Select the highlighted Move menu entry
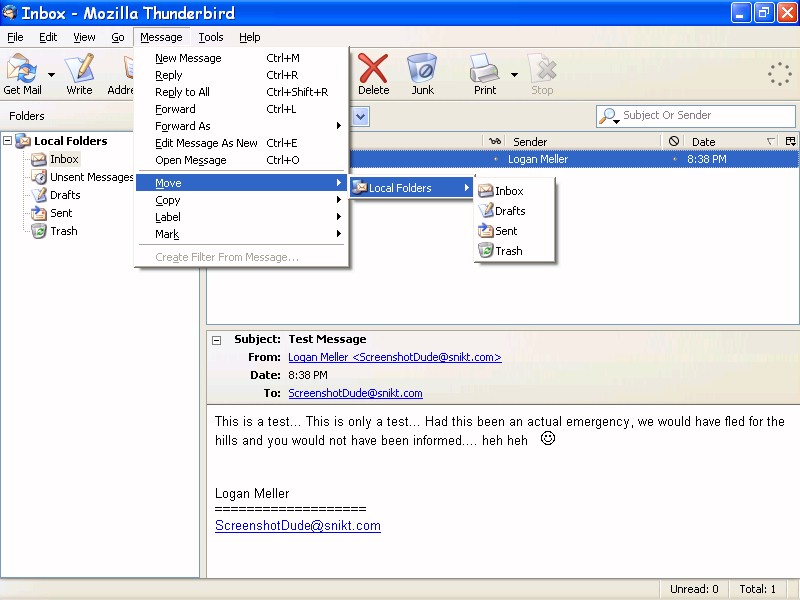Image resolution: width=800 pixels, height=600 pixels. click(x=241, y=183)
